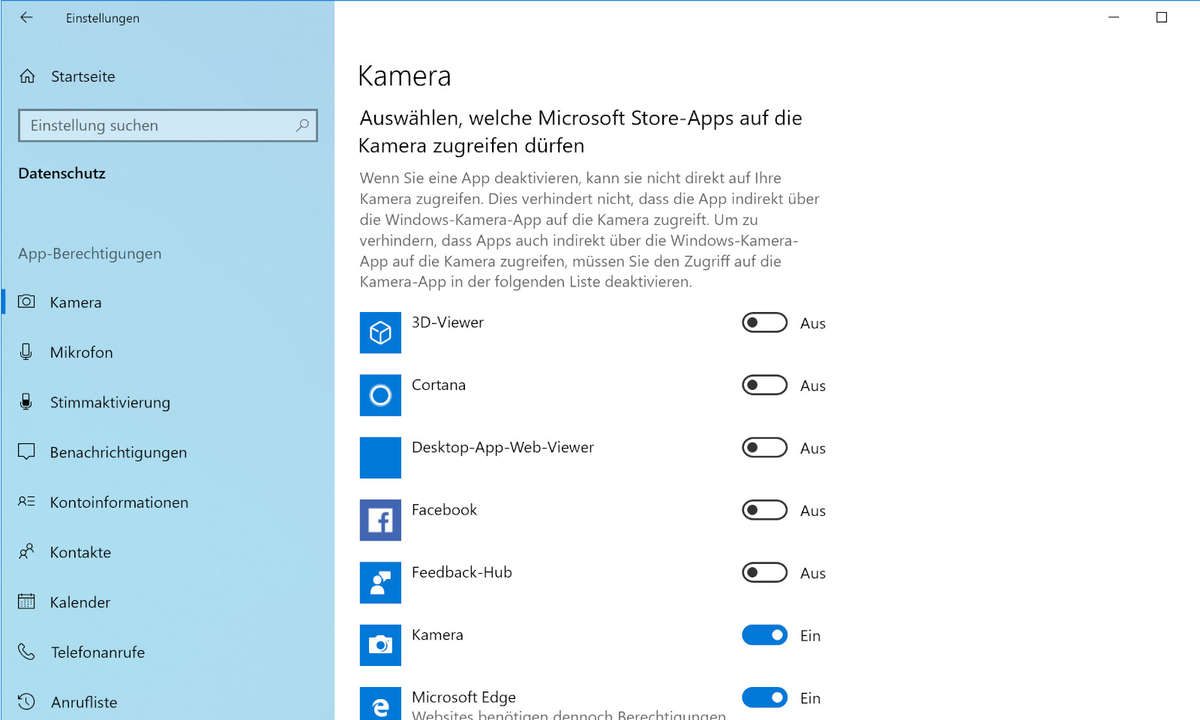
Task: Click the Stimmaktivierung sidebar icon
Action: point(27,402)
